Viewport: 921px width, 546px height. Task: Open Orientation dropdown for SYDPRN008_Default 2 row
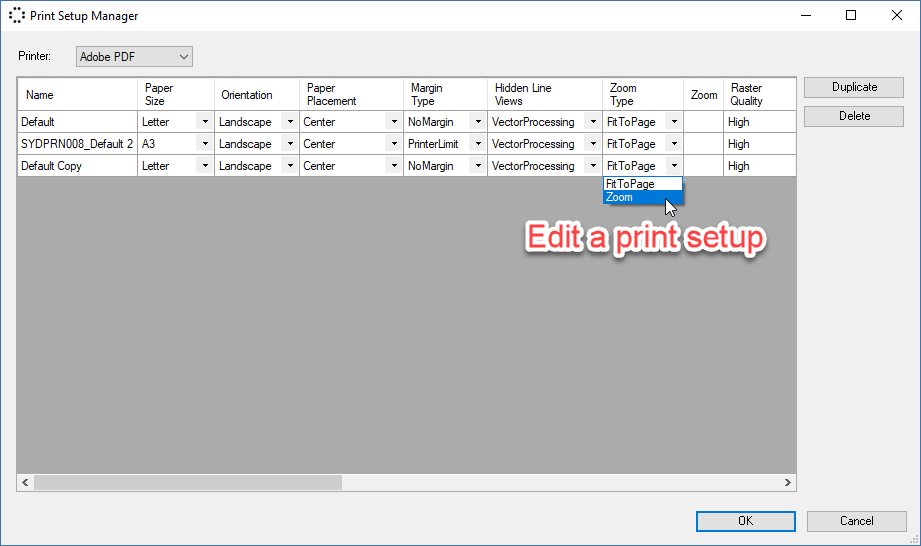coord(290,144)
